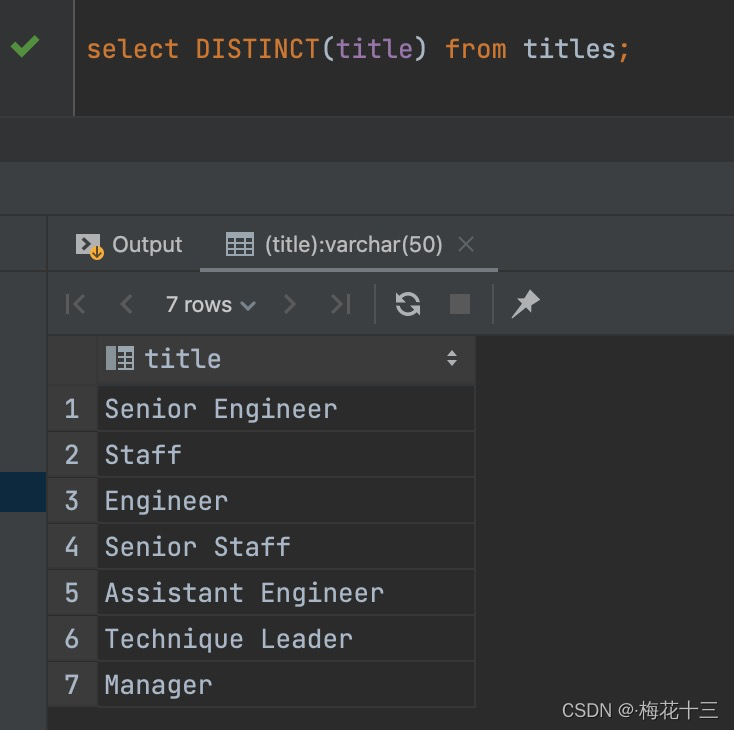This screenshot has width=734, height=730.
Task: Click row number 2 header
Action: (x=71, y=455)
